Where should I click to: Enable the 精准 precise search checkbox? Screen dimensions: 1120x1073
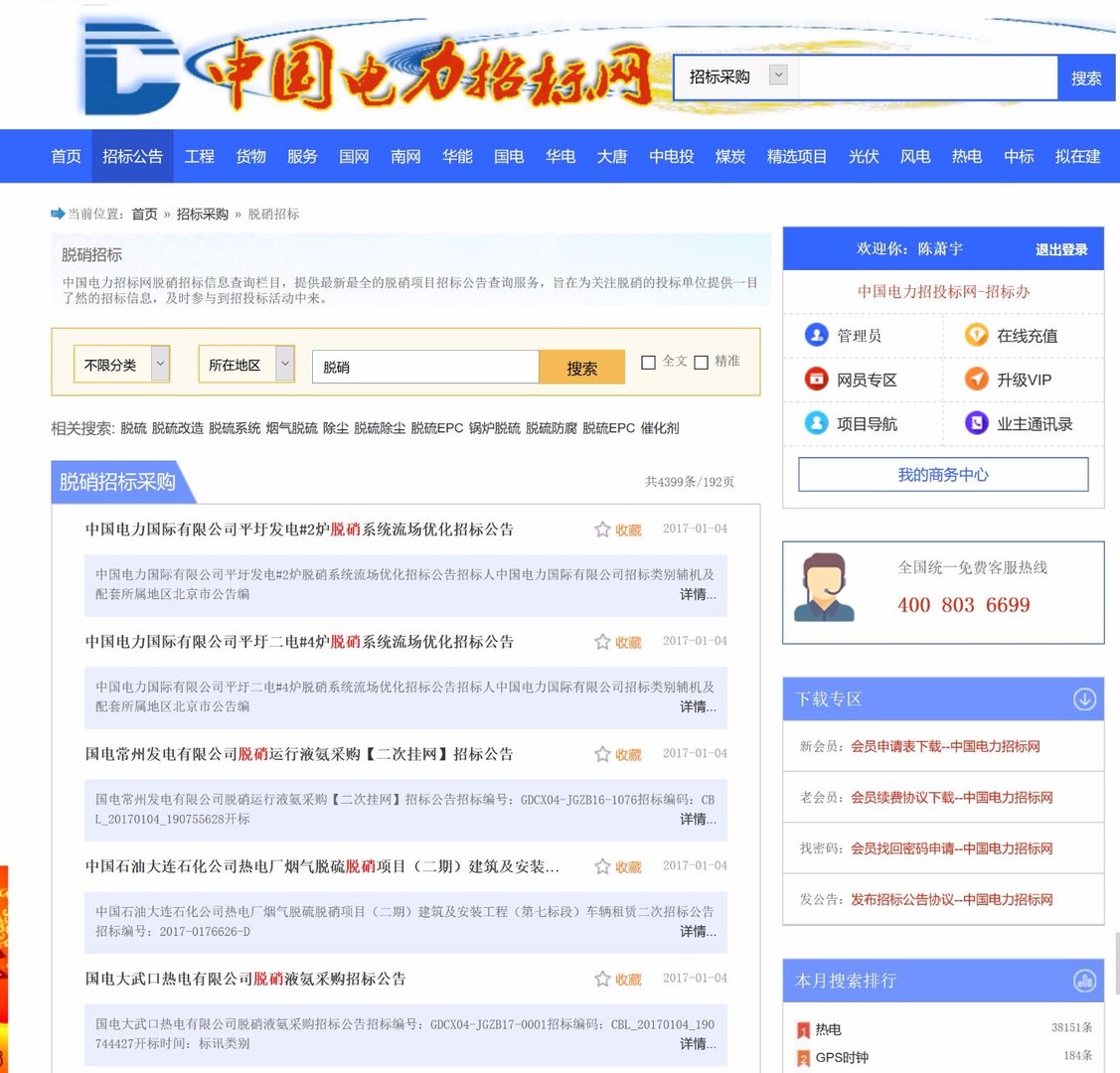coord(701,361)
